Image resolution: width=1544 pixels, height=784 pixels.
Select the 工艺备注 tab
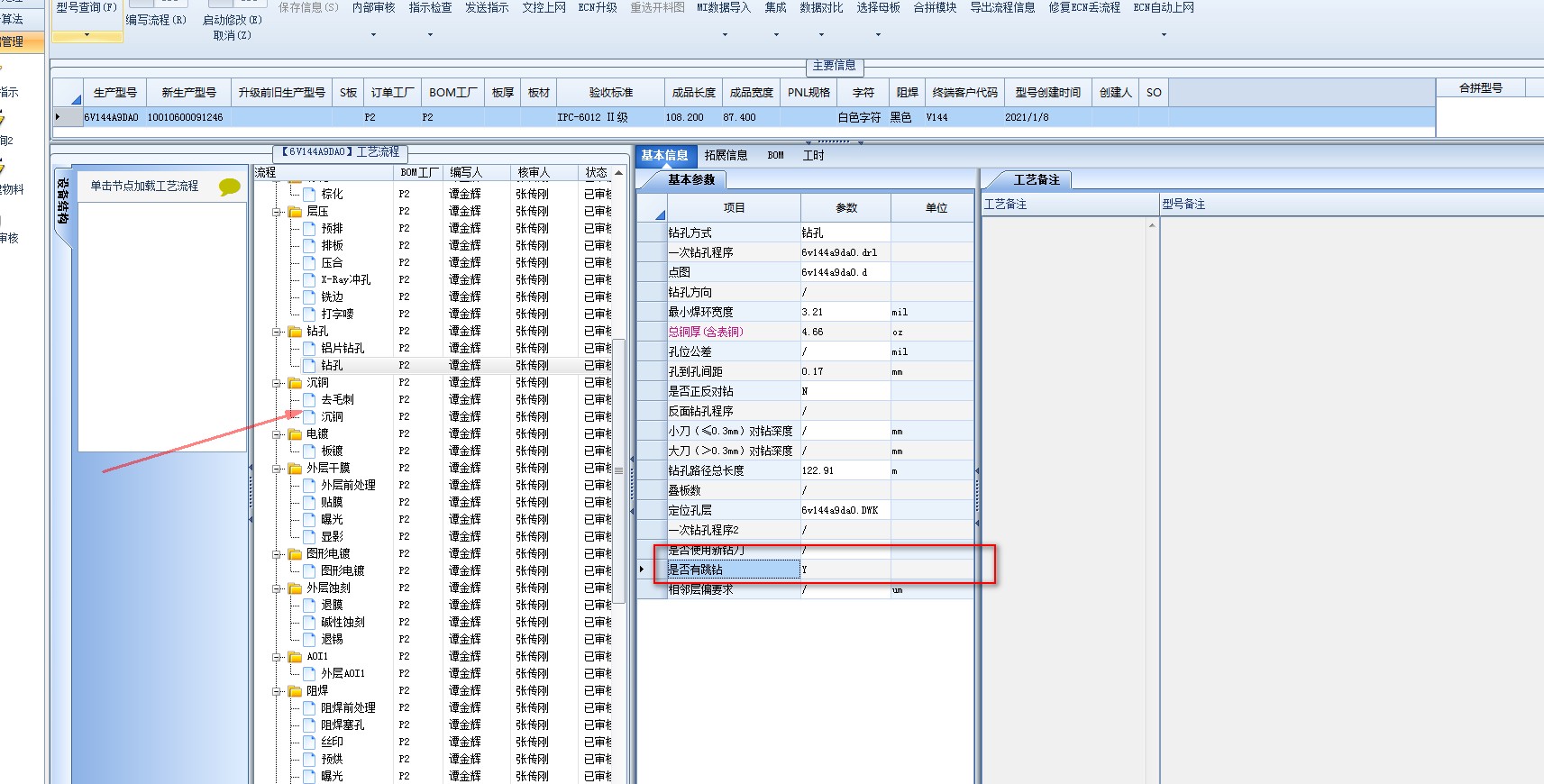[x=1037, y=179]
